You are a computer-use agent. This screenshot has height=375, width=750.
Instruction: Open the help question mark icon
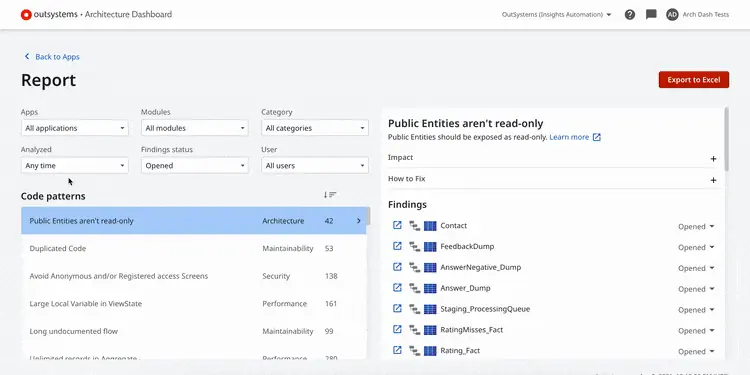point(630,15)
